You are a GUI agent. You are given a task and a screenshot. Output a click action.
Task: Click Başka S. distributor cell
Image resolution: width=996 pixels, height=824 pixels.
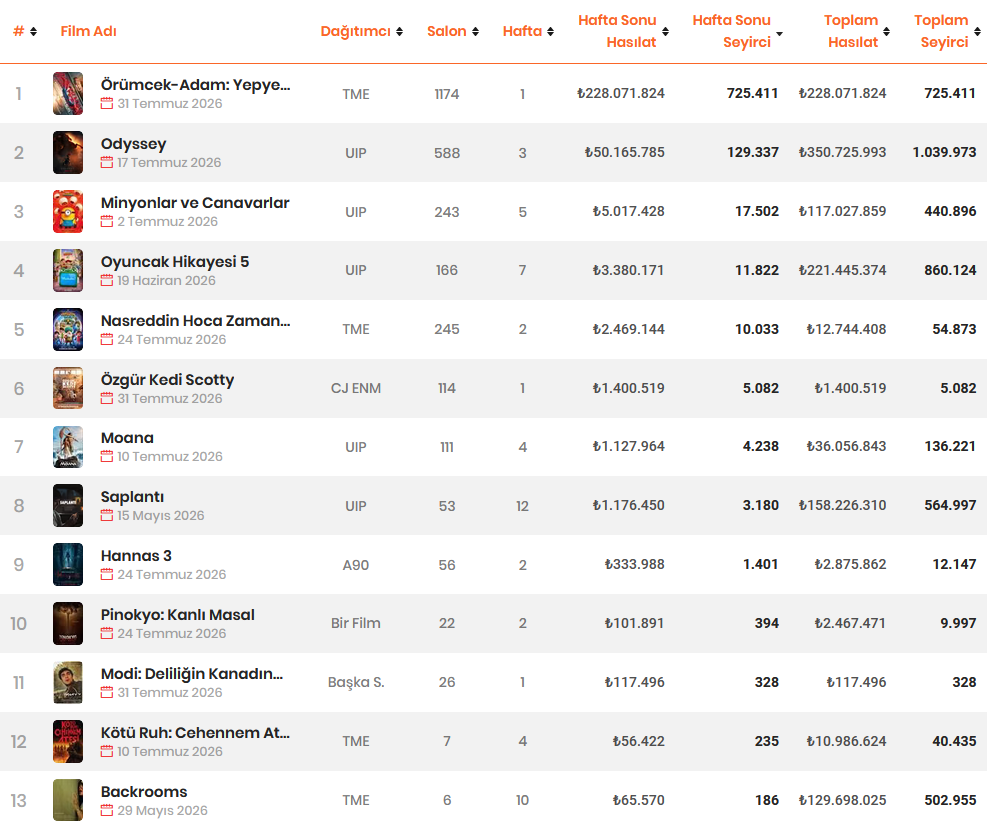coord(356,682)
